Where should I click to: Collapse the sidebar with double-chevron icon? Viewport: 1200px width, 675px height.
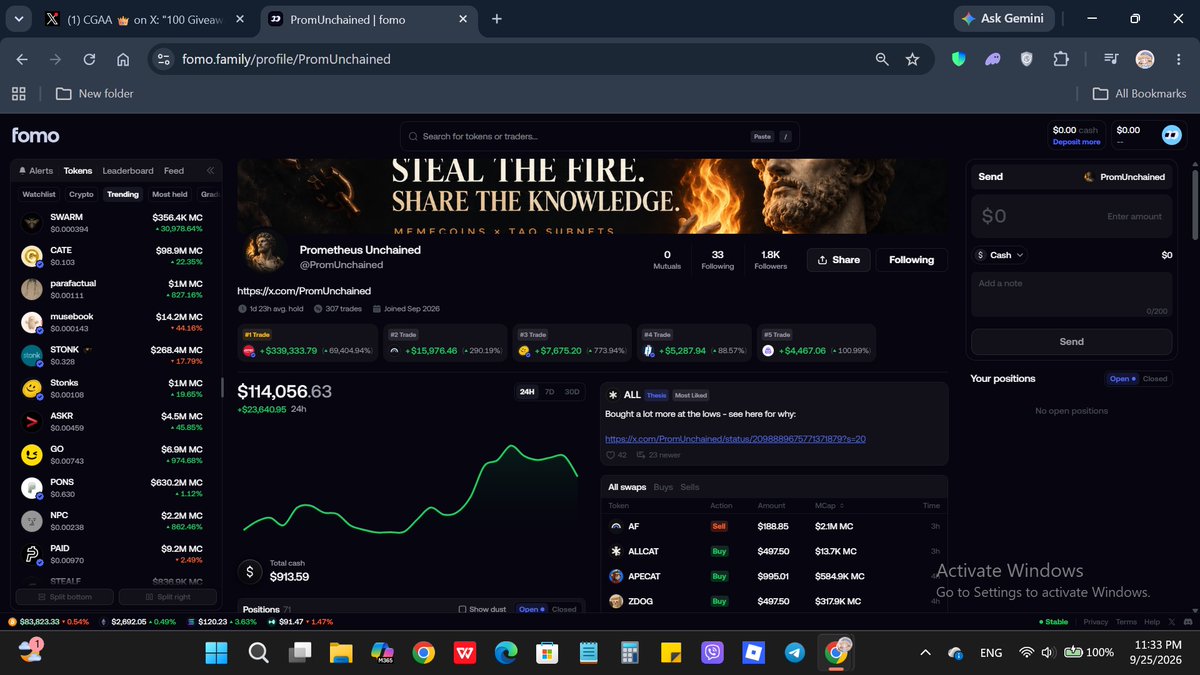(x=210, y=171)
